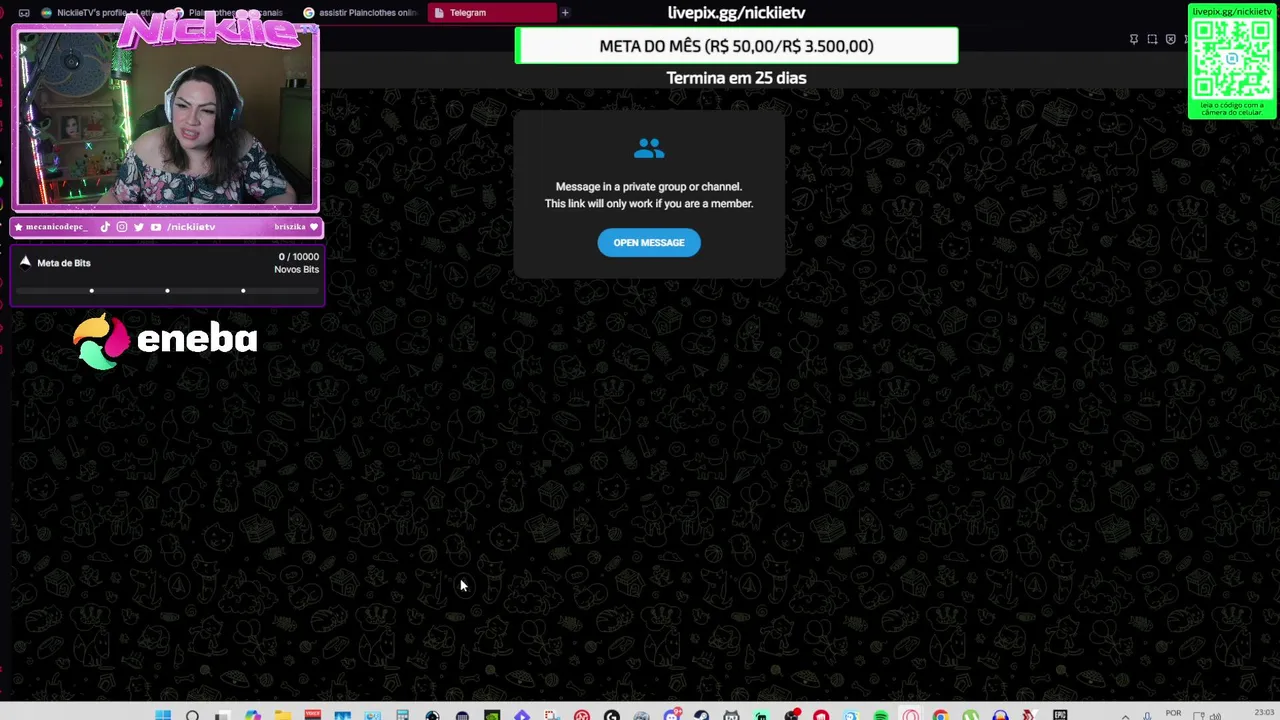Open Windows taskbar search

[x=193, y=715]
